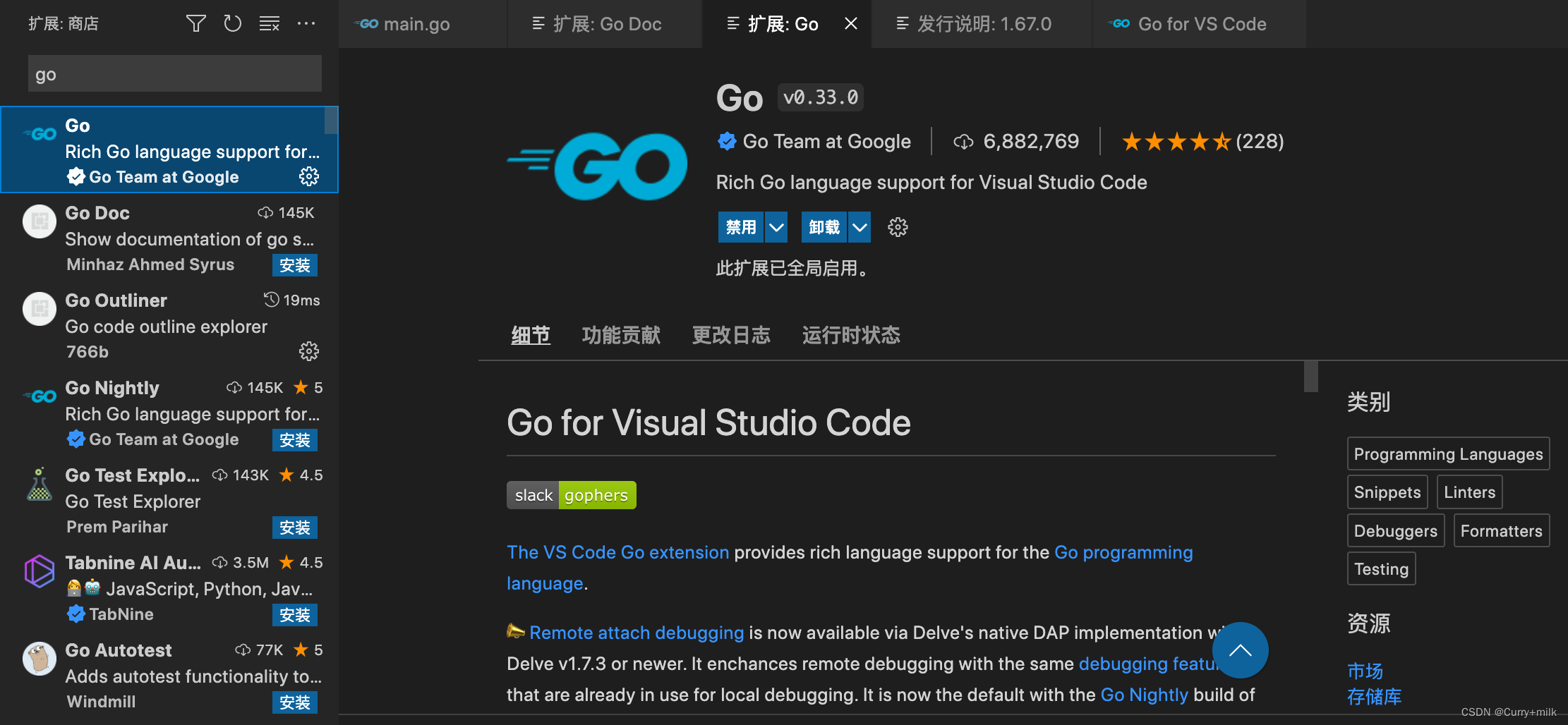
Task: Install the Go Doc extension
Action: [295, 265]
